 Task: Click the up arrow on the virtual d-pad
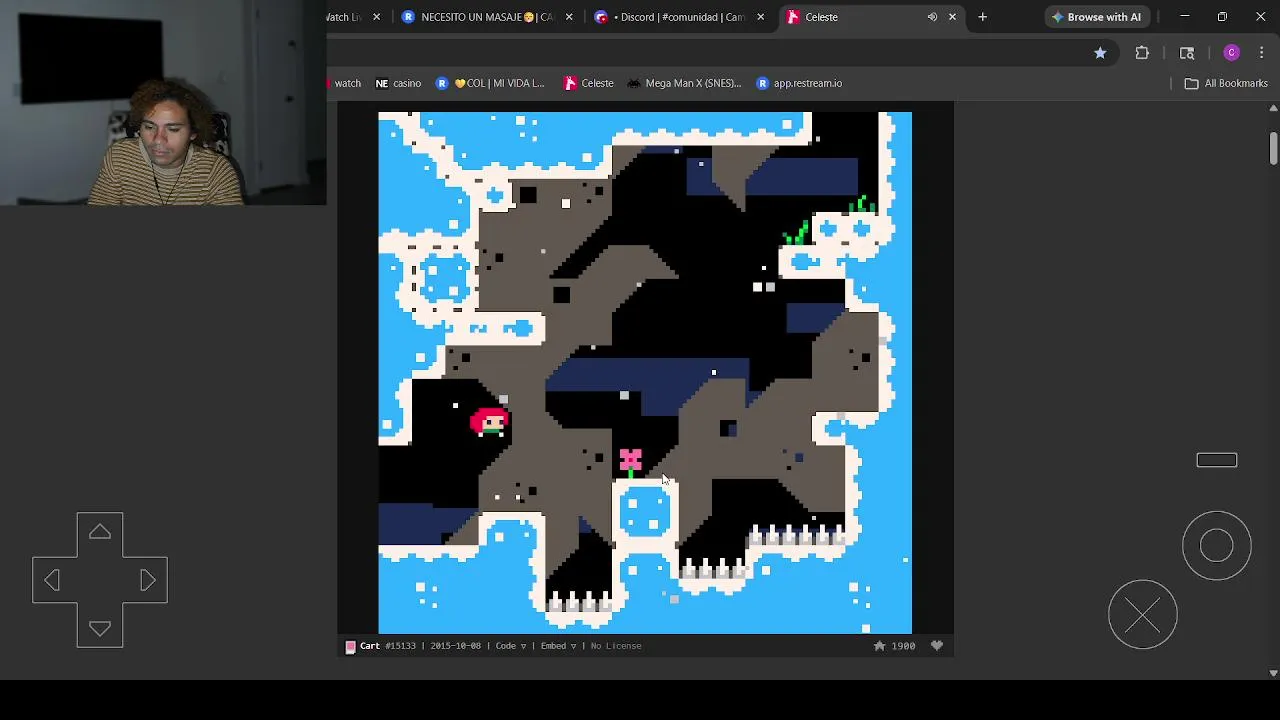(x=100, y=533)
